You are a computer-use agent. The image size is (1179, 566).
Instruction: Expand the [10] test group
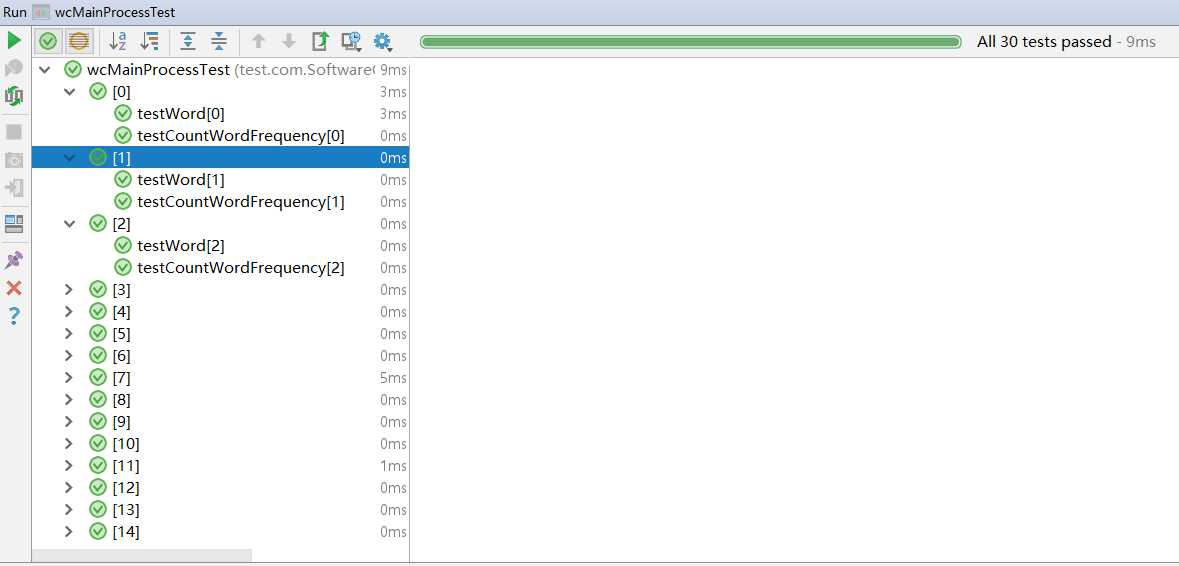click(x=69, y=443)
